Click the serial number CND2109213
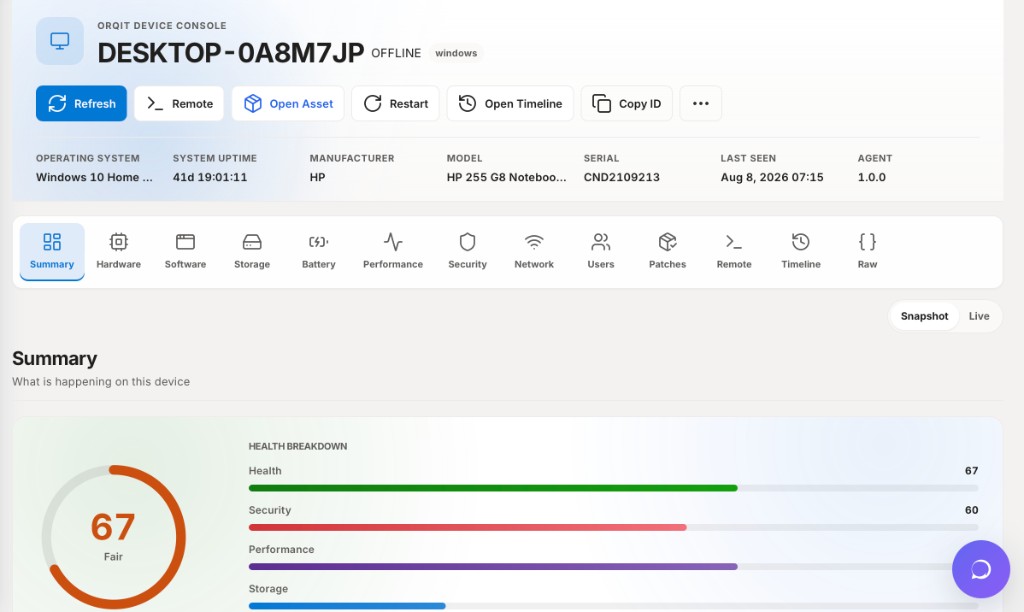Screen dimensions: 1024x612 (622, 177)
